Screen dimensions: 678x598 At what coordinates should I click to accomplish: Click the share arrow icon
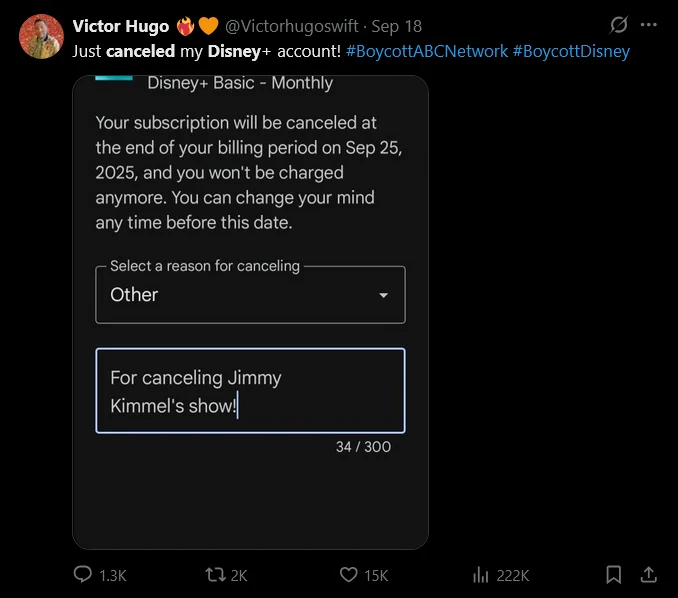tap(648, 575)
